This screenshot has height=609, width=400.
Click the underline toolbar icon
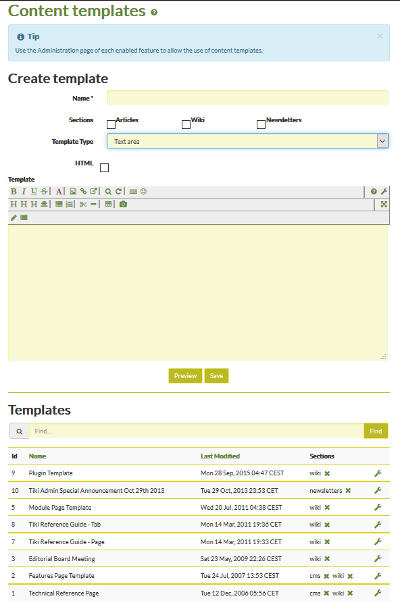(34, 191)
